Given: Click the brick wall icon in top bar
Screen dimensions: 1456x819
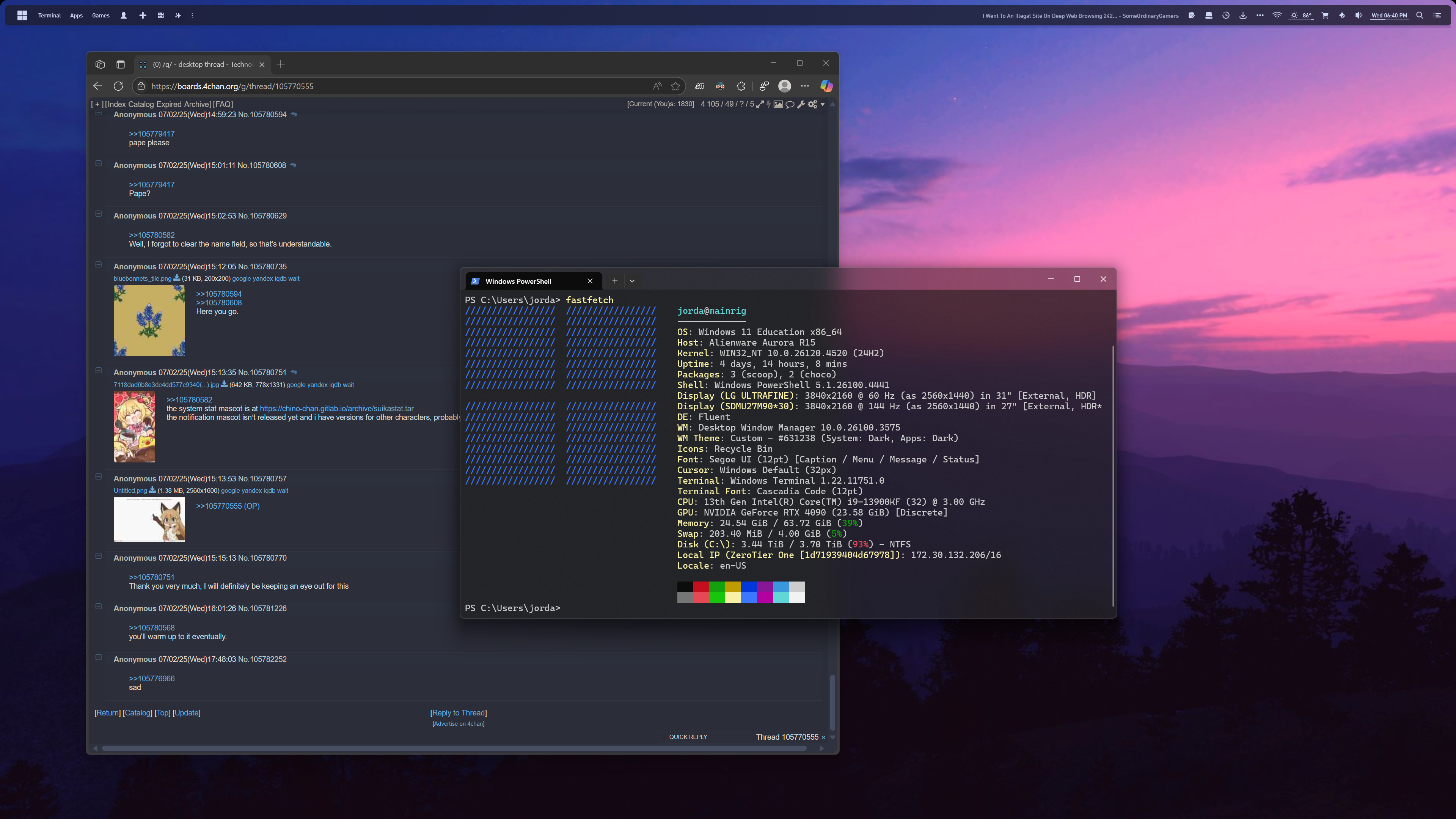Looking at the screenshot, I should [160, 15].
